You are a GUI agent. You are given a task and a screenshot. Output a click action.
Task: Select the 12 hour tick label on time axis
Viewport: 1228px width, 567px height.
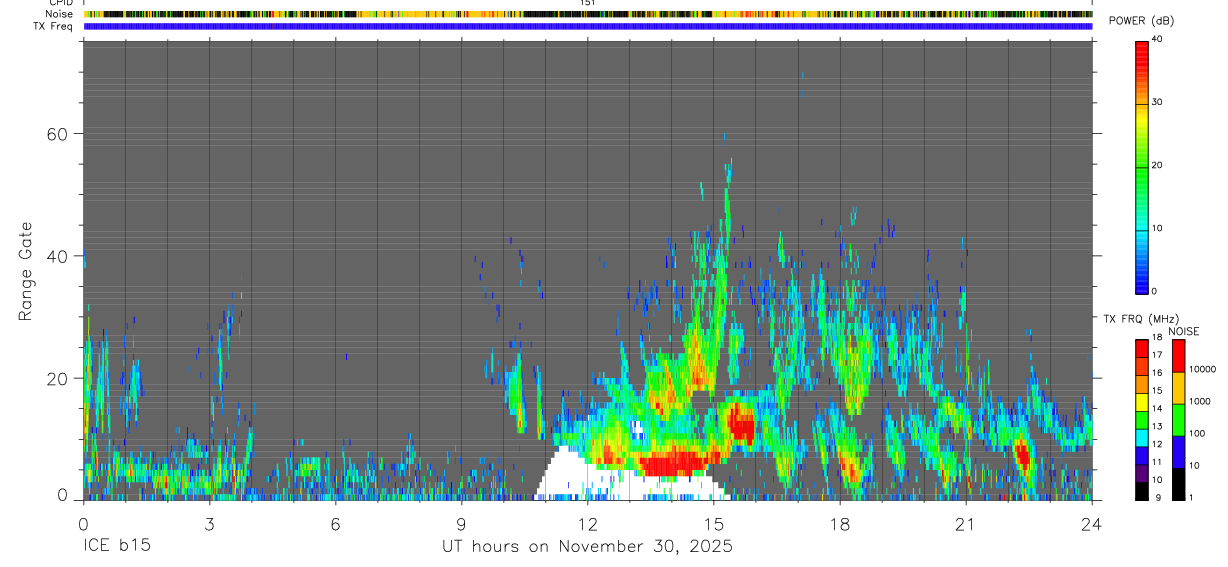587,523
